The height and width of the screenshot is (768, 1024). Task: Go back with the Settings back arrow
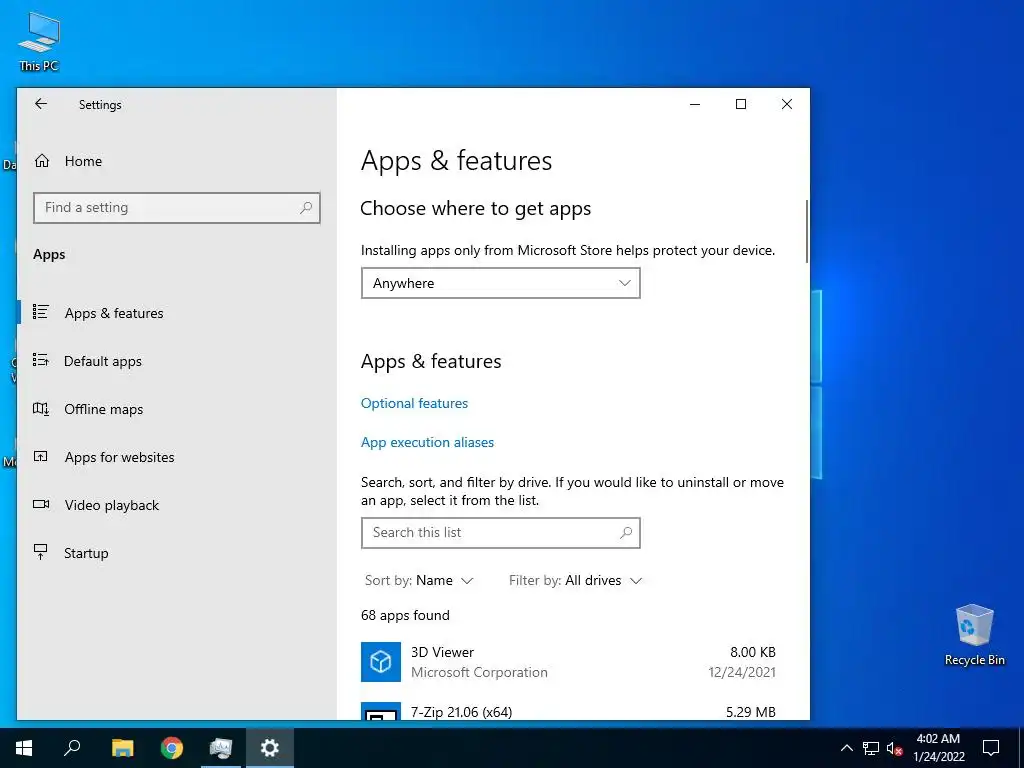41,104
